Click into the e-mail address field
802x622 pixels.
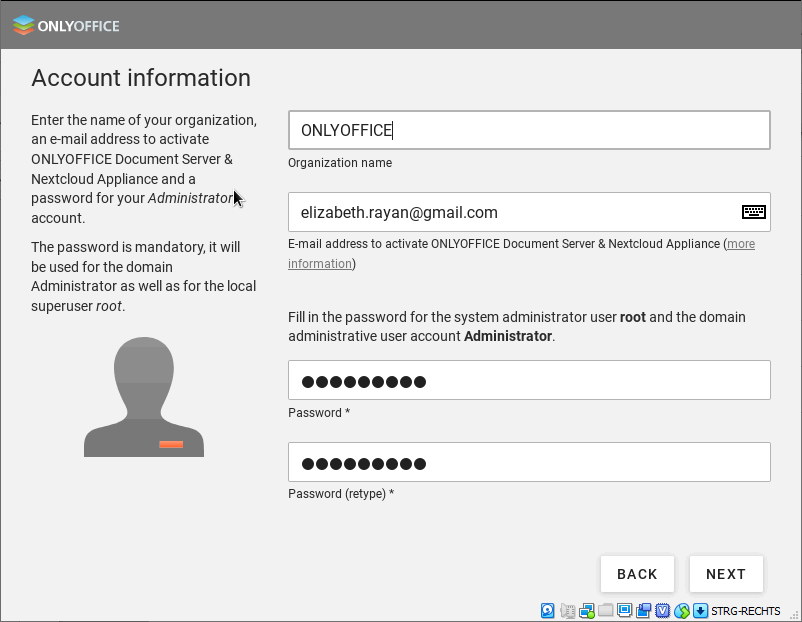tap(510, 212)
